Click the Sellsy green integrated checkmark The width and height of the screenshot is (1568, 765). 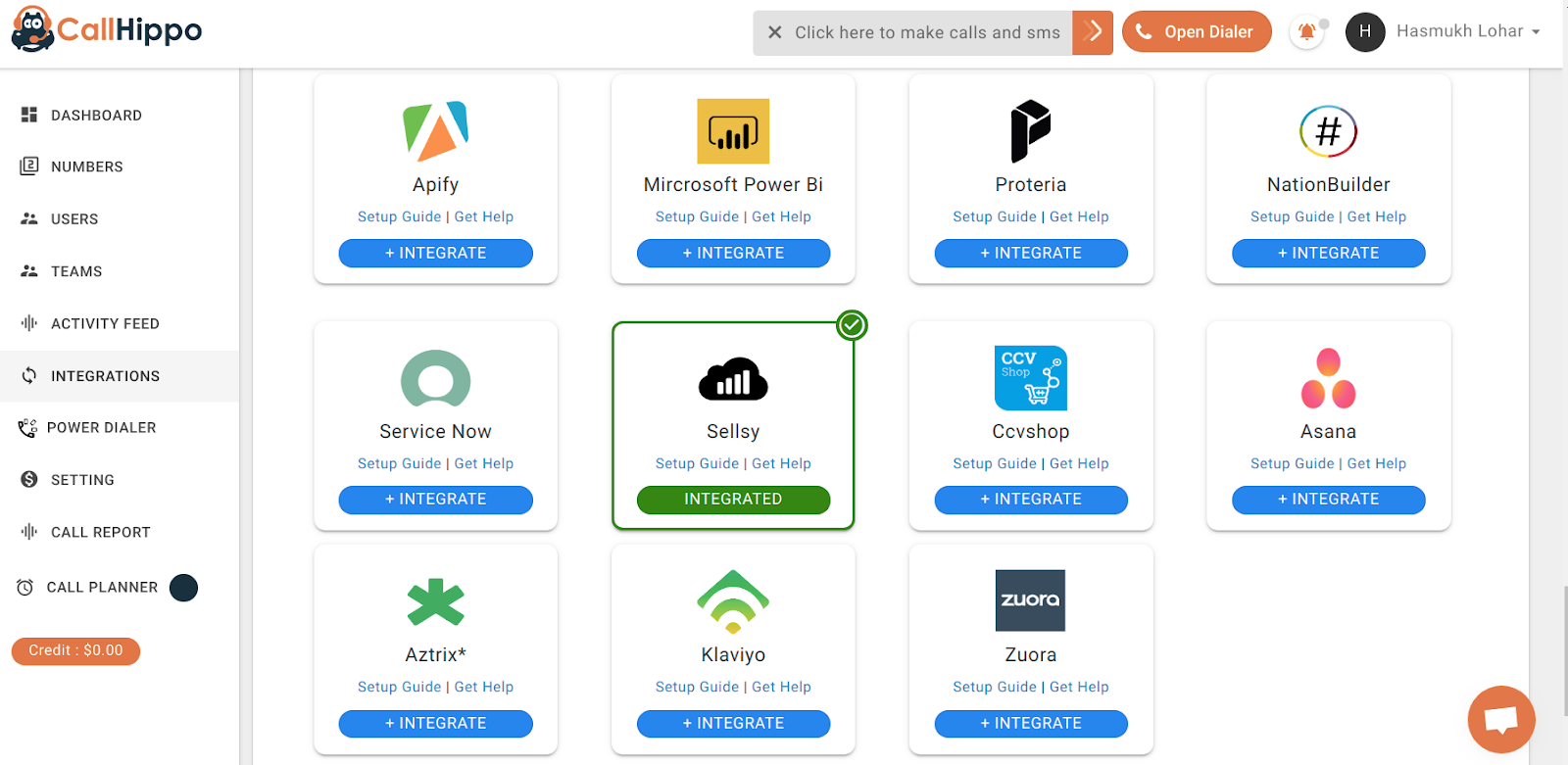[x=852, y=325]
